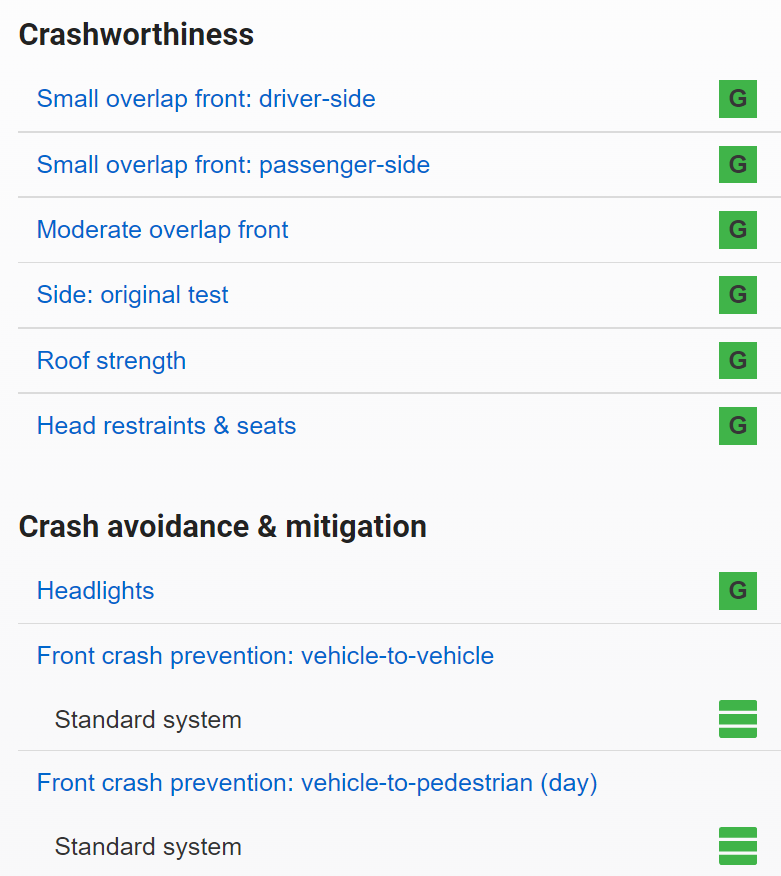Screen dimensions: 781x876
Task: Open Small overlap front: driver-side link
Action: (x=206, y=99)
